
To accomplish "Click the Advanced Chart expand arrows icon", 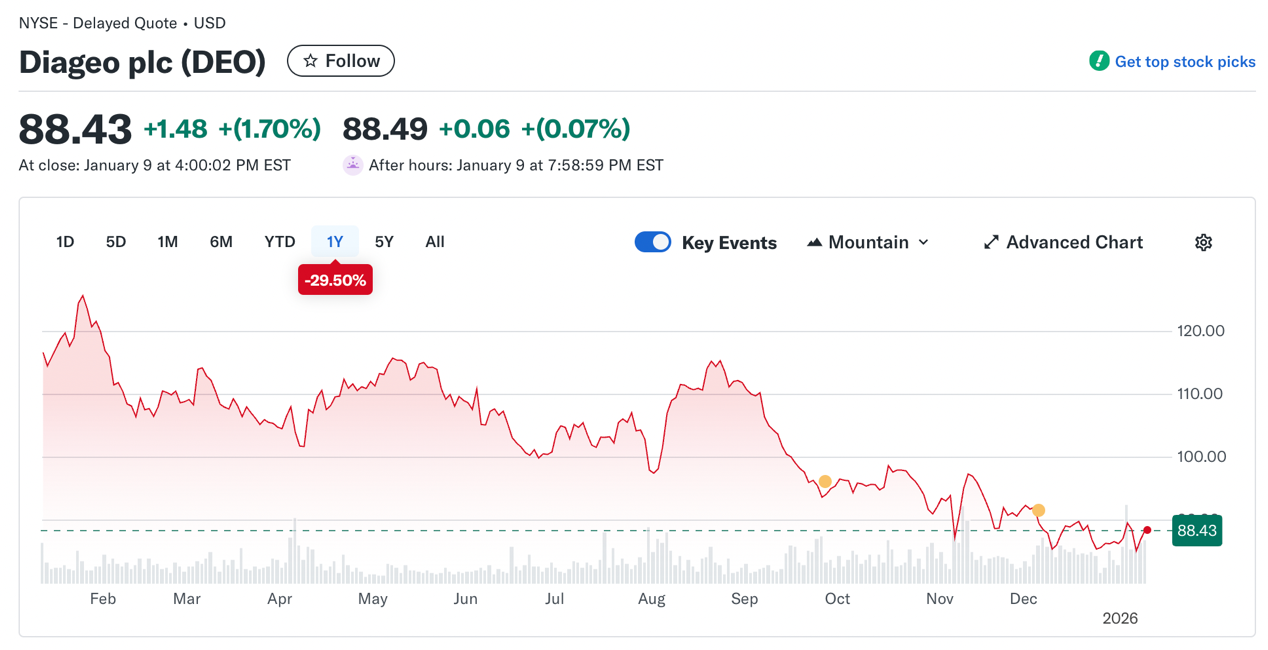I will (x=991, y=243).
